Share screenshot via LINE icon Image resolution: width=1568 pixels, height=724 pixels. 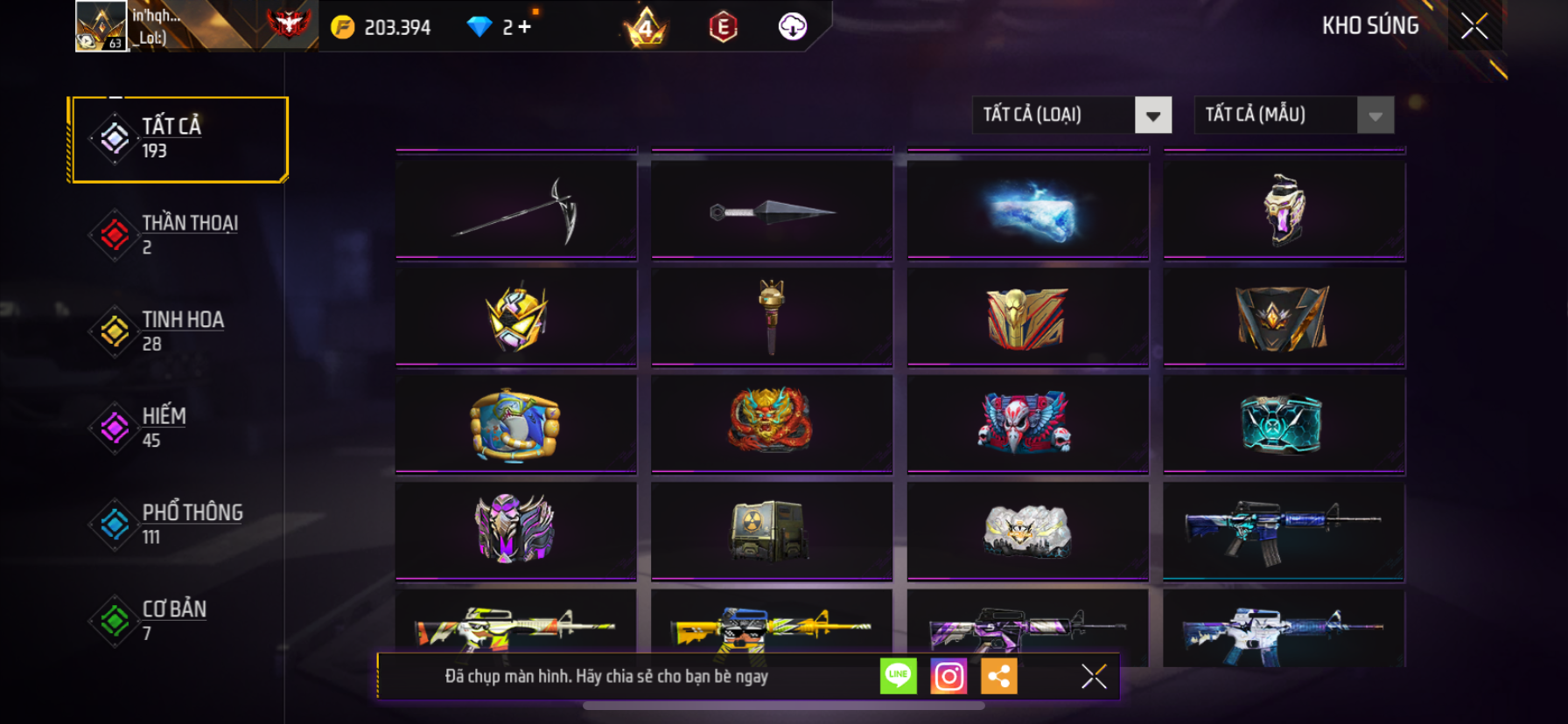pos(899,676)
